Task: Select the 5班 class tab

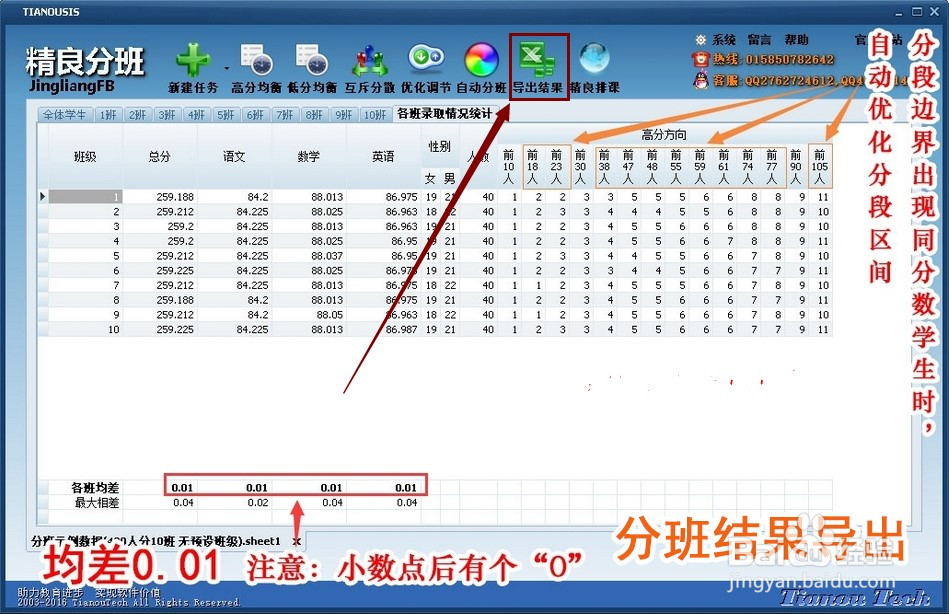Action: (x=228, y=115)
